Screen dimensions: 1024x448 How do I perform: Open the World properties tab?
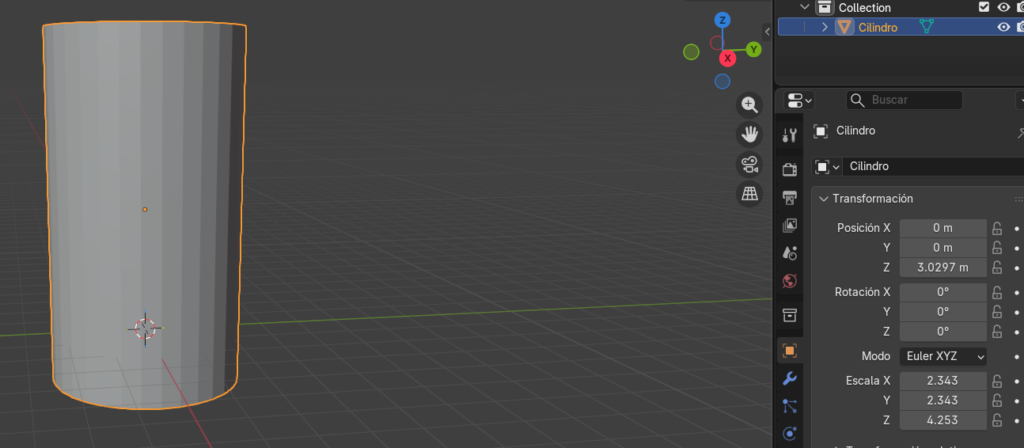tap(790, 281)
